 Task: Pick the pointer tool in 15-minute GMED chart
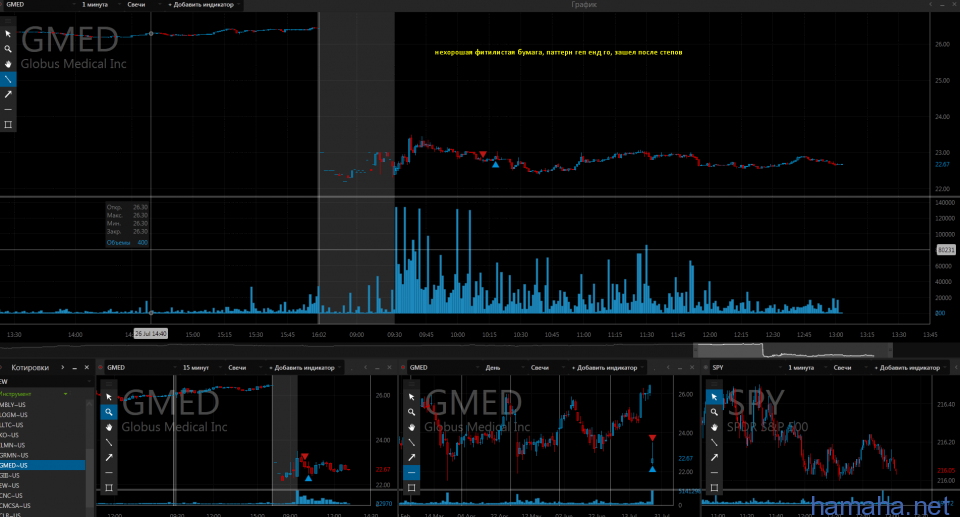108,397
